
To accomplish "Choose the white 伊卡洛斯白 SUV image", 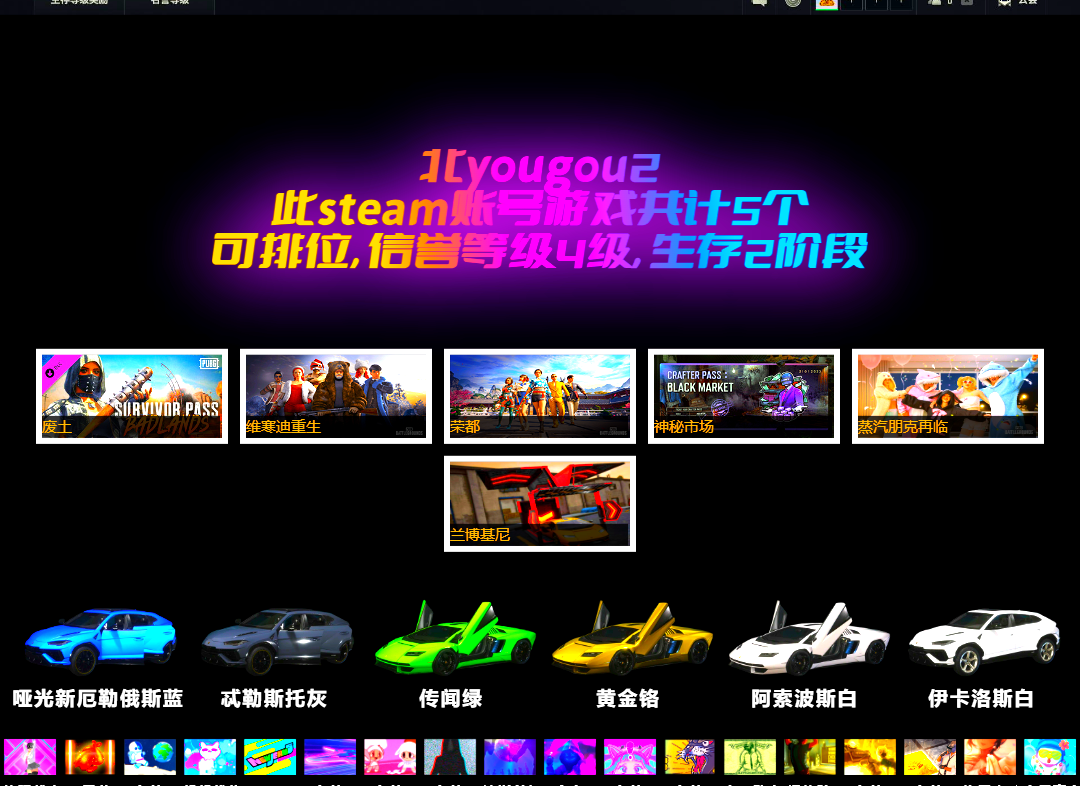I will point(984,641).
